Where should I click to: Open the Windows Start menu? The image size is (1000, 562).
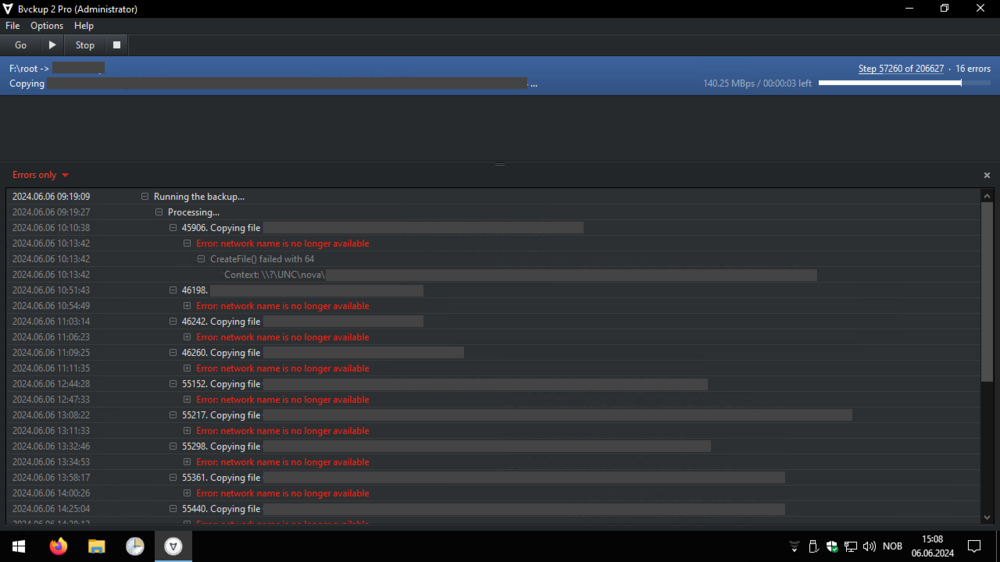18,546
